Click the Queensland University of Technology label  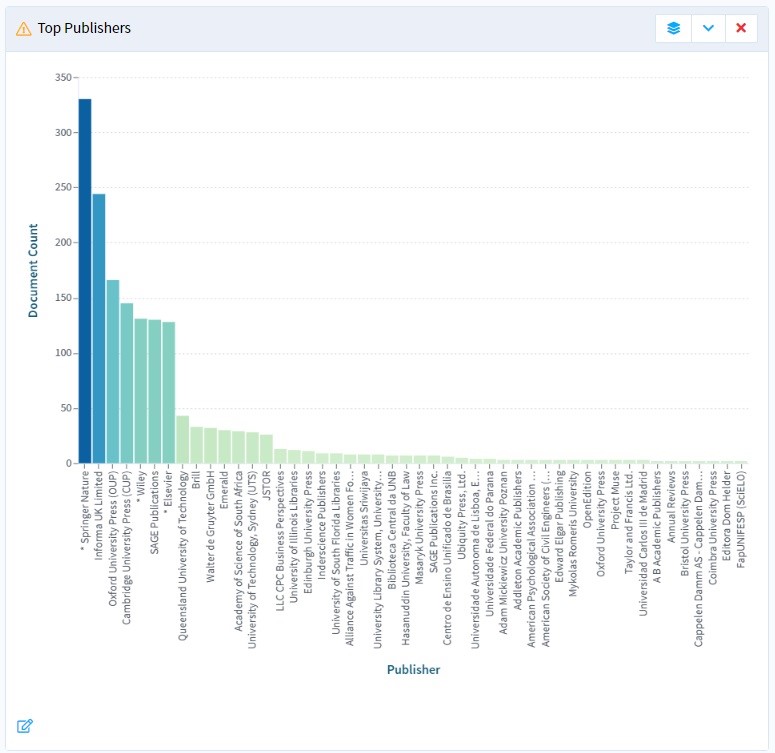click(x=182, y=555)
